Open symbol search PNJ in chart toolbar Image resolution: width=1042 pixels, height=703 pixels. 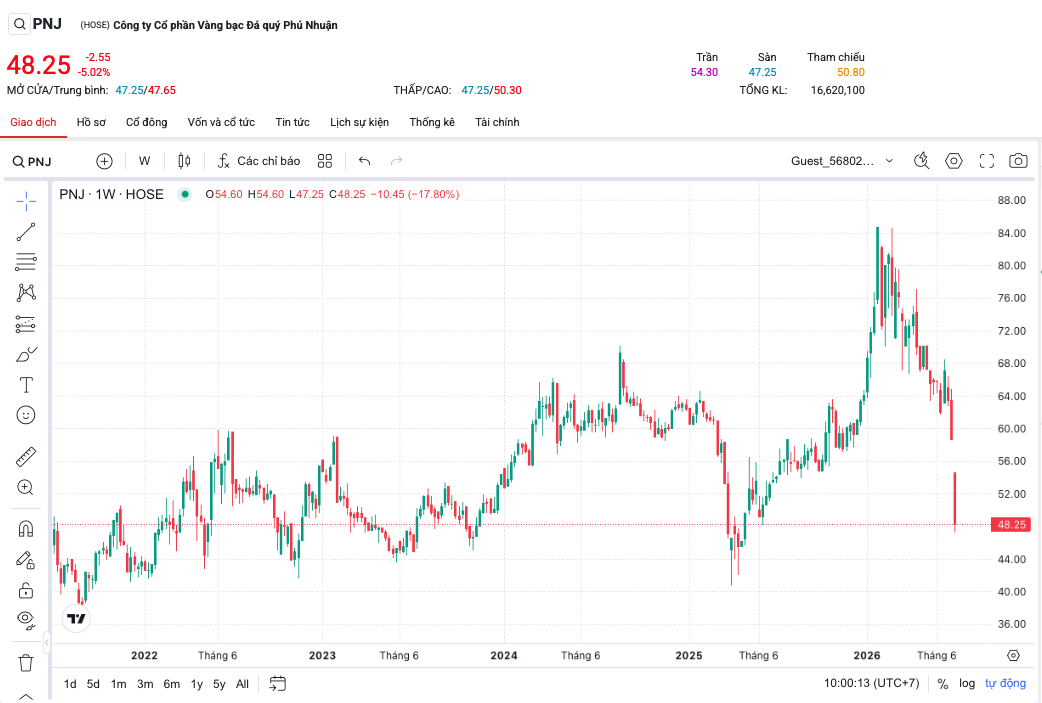(x=32, y=161)
